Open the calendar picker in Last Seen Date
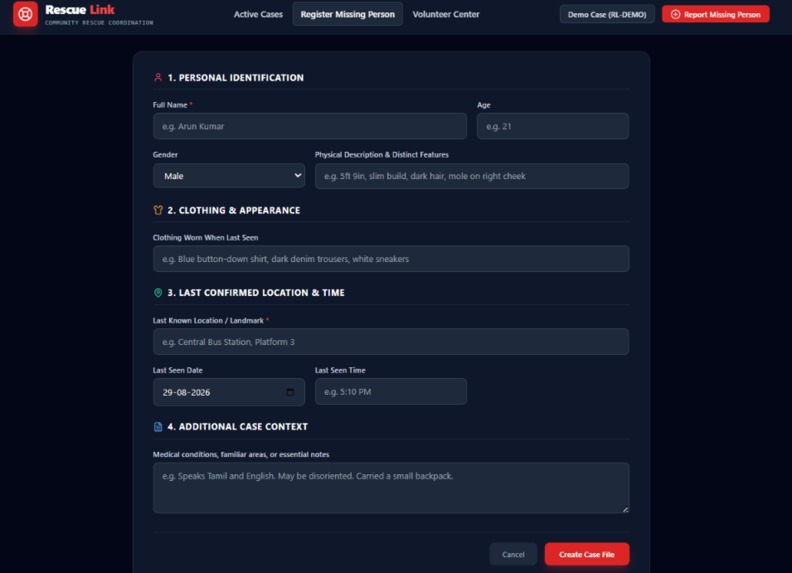 pyautogui.click(x=290, y=392)
